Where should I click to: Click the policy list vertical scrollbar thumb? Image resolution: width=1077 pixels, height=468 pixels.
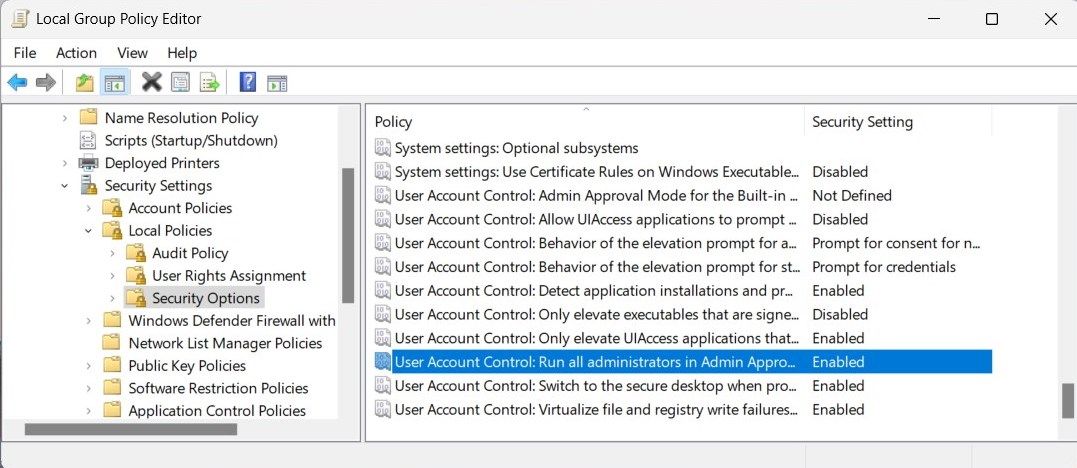point(1067,400)
